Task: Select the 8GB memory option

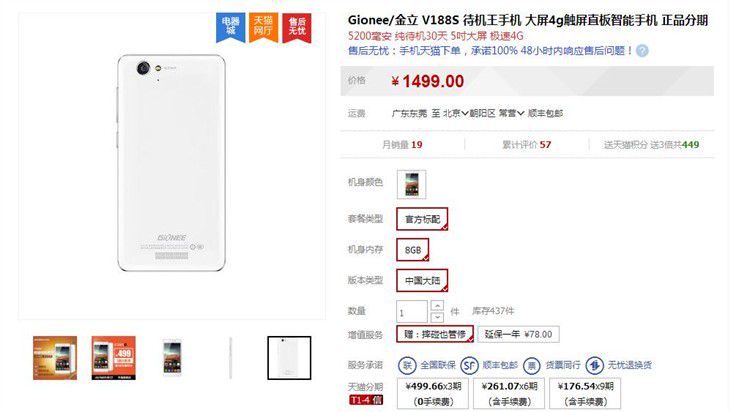Action: 412,250
